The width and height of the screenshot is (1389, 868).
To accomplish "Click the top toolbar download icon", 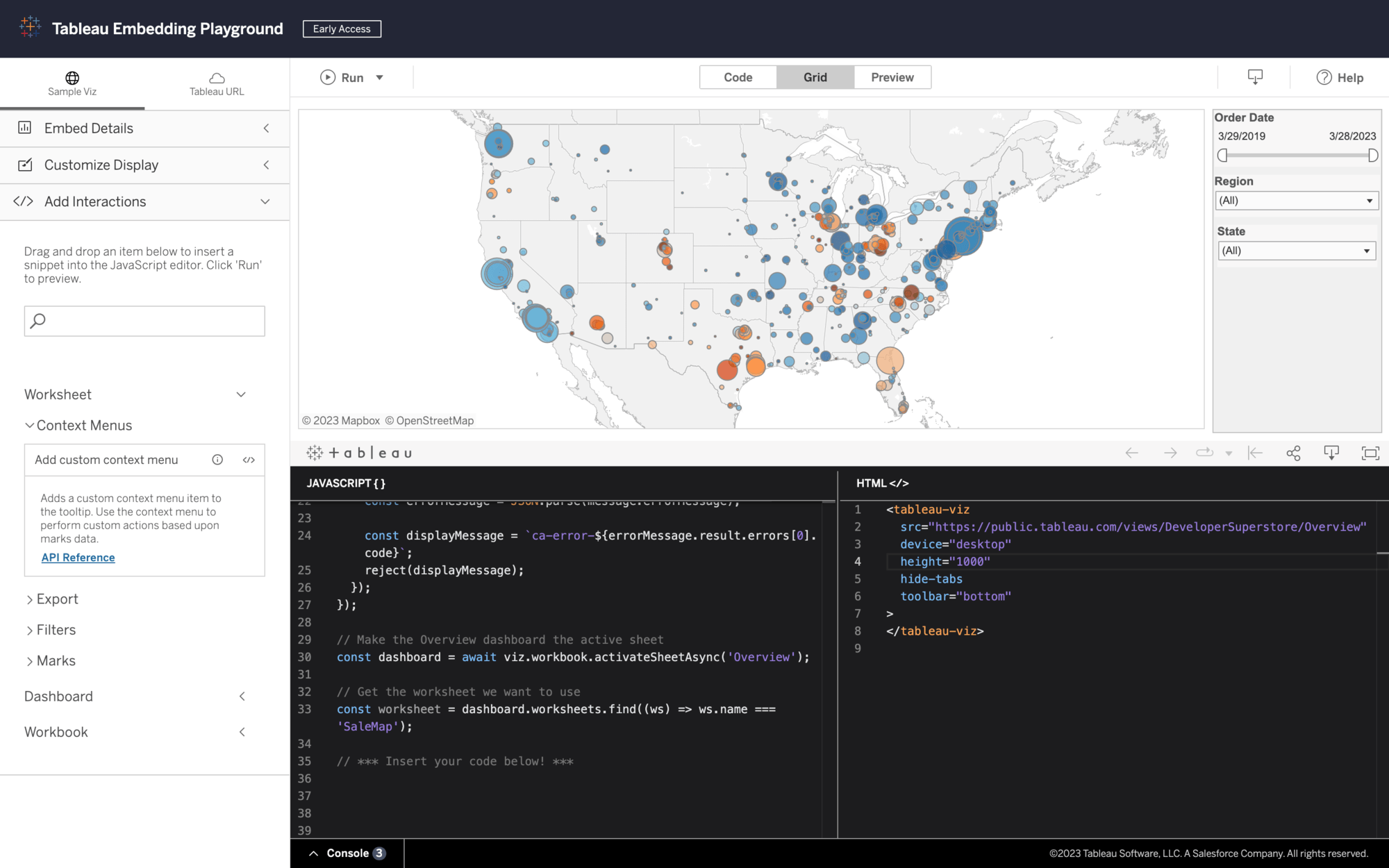I will click(1255, 77).
